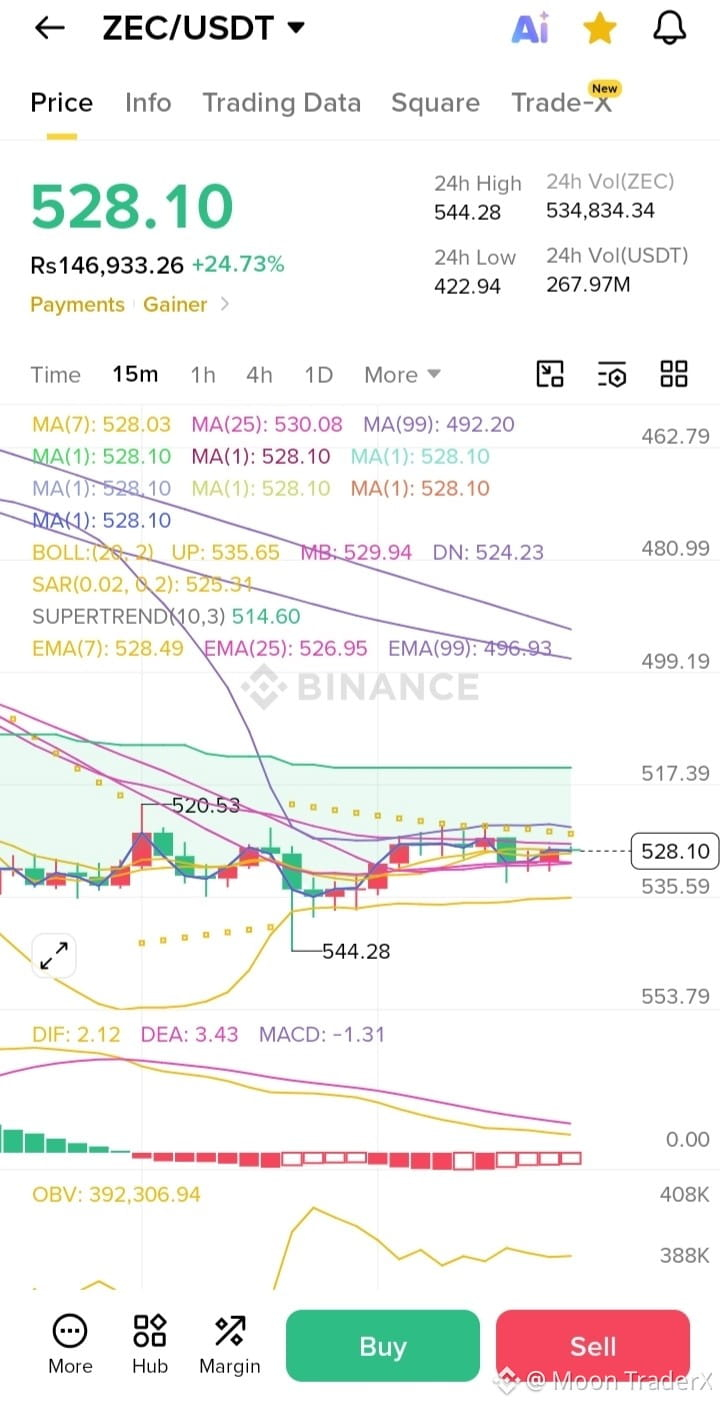Open the Gainer tag link

click(175, 304)
